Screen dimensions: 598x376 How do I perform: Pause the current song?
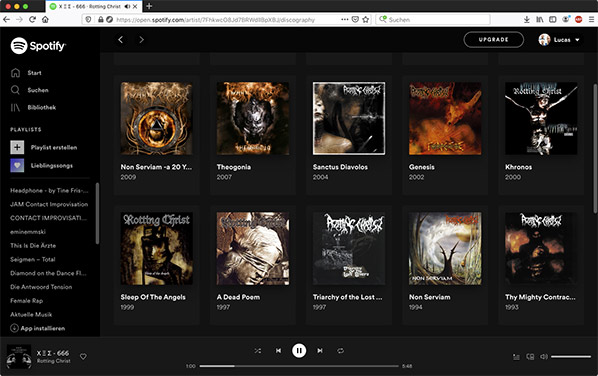299,350
